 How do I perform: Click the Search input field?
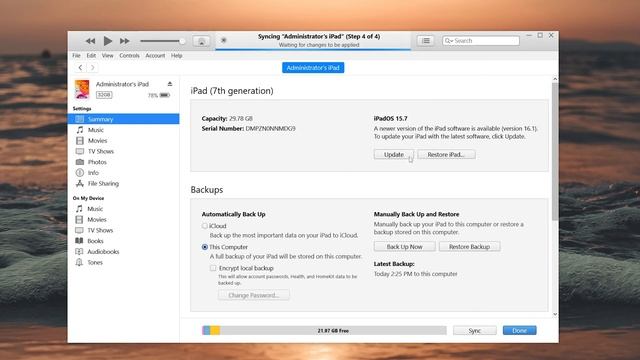[x=481, y=41]
